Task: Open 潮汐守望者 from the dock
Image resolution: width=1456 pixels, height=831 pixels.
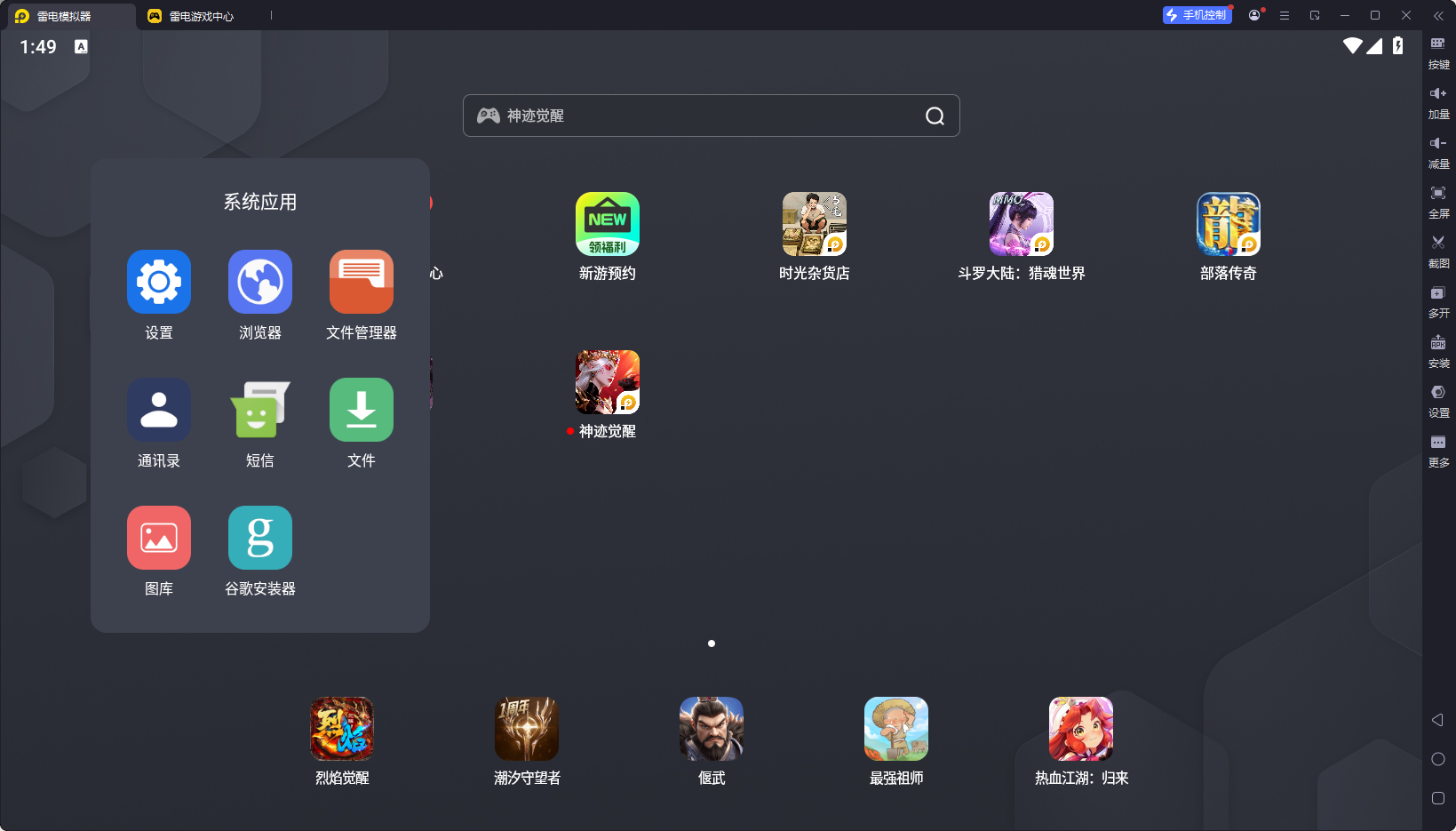Action: tap(527, 729)
